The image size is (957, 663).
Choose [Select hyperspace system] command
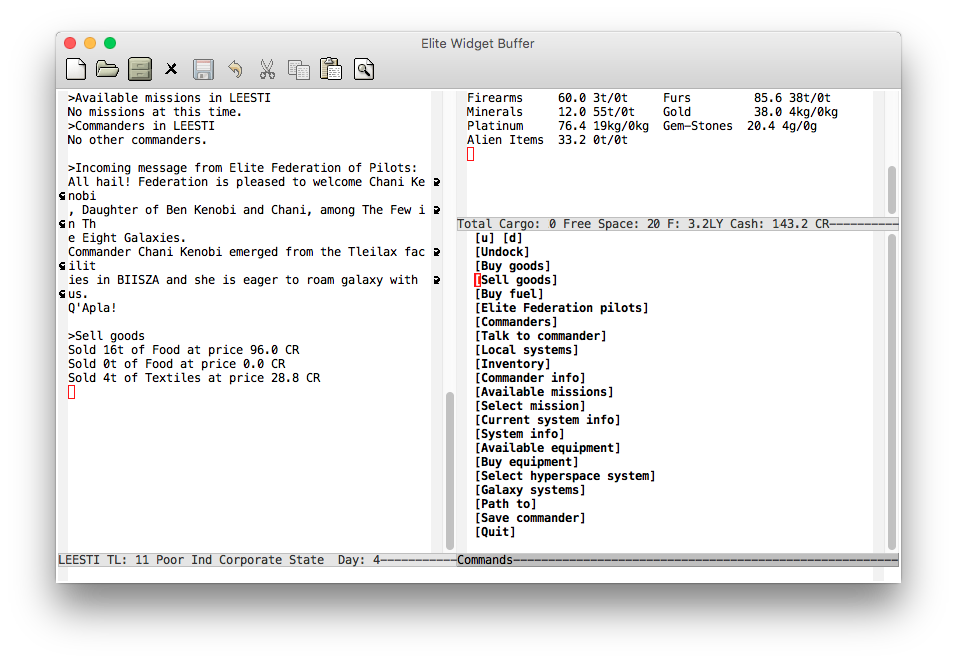[x=565, y=476]
